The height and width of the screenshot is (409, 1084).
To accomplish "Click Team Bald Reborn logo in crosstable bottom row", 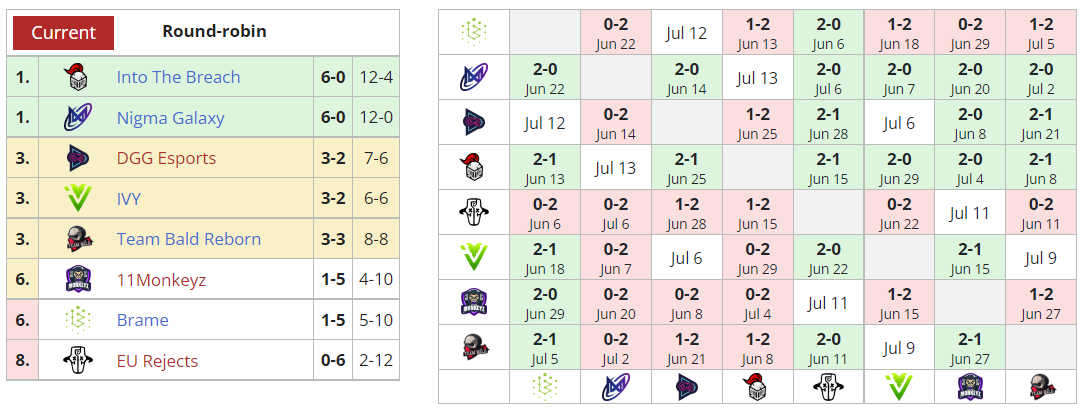I will tap(1041, 387).
